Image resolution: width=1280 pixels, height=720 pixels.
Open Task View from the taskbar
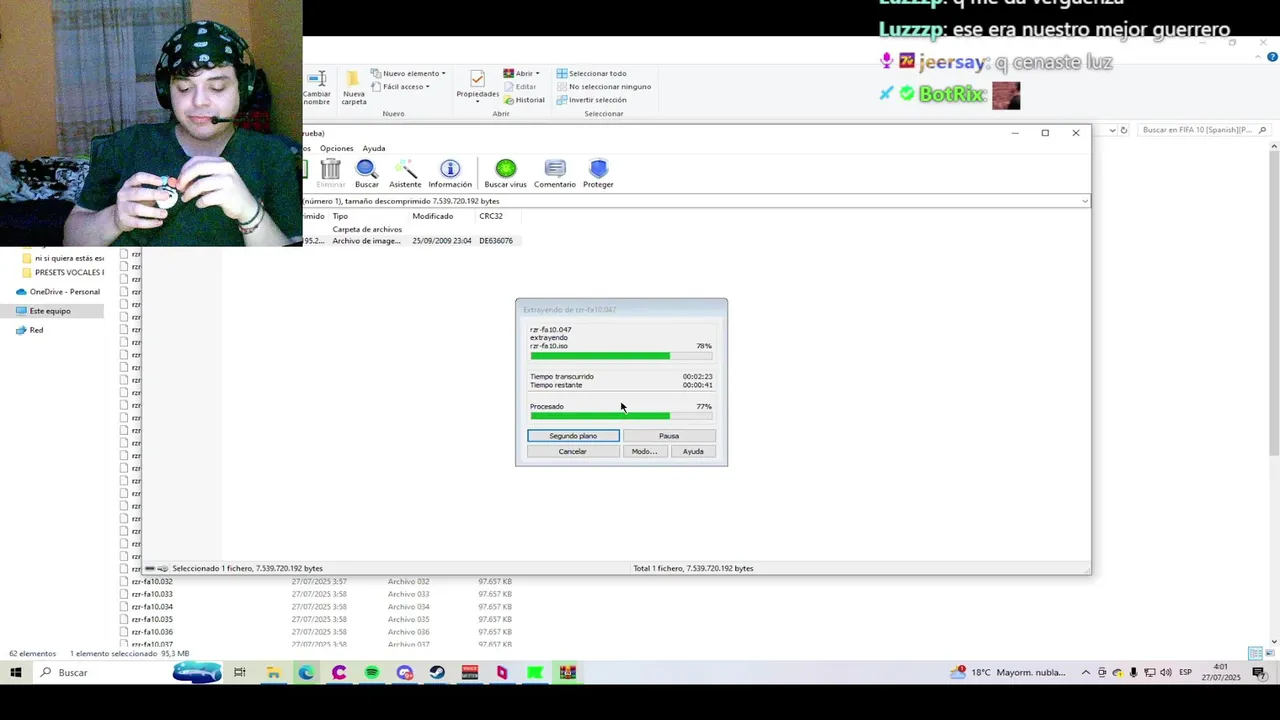[240, 673]
